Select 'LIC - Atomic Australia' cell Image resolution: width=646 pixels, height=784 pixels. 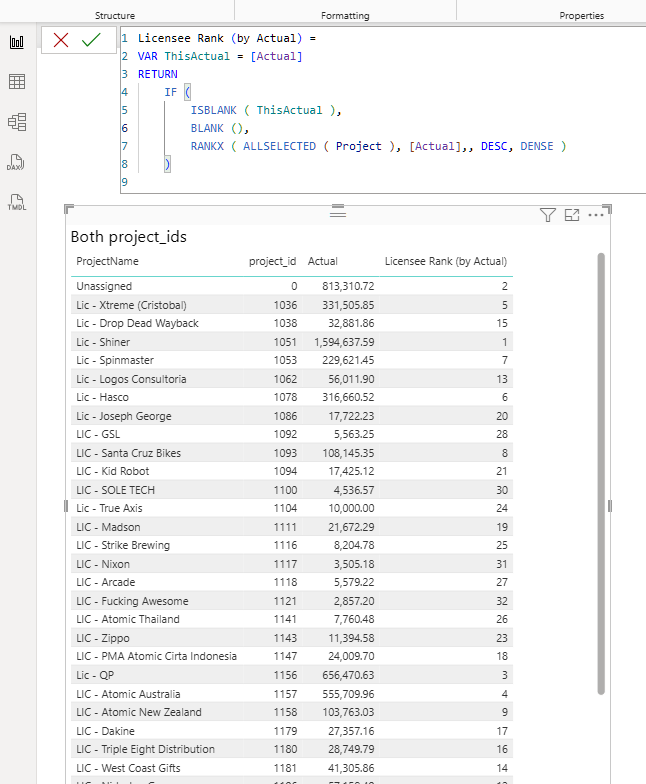(128, 694)
